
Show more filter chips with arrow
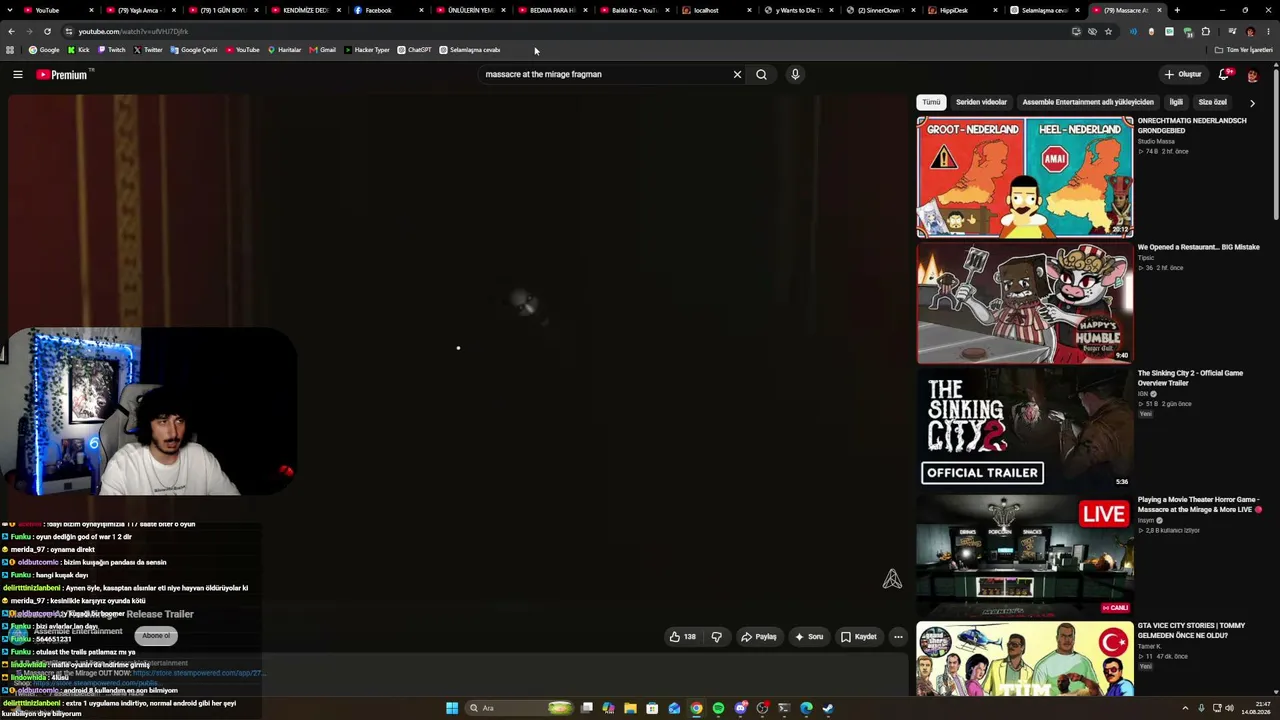[1252, 102]
